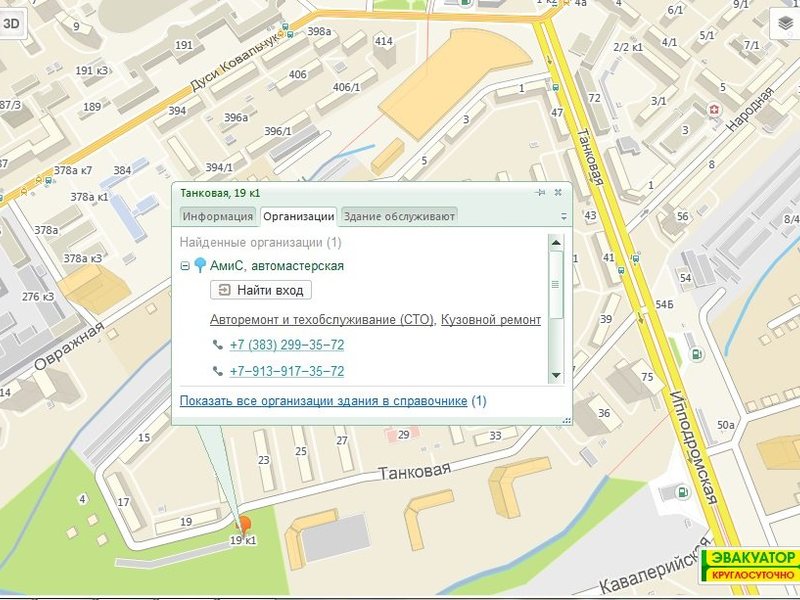The width and height of the screenshot is (800, 600).
Task: Open the ЭВАКУАТОР круглосуточно banner
Action: point(750,566)
